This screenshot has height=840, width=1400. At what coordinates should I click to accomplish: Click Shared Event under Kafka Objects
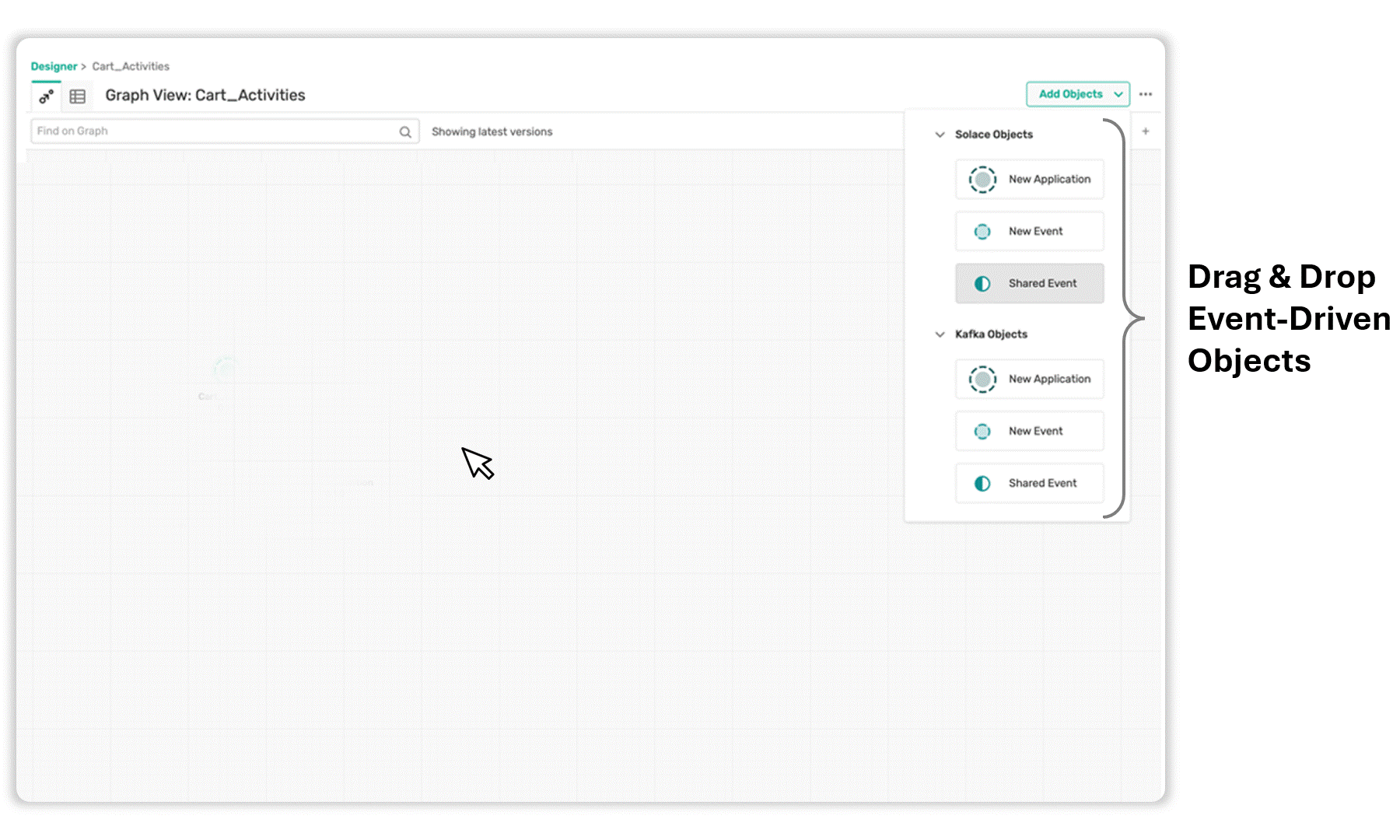[x=1030, y=484]
